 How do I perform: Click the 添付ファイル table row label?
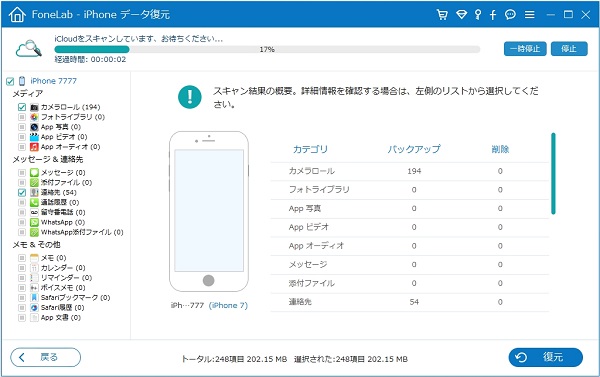[311, 283]
